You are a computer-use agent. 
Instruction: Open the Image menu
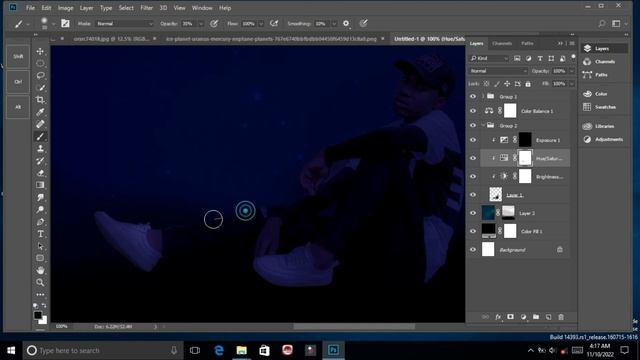[65, 8]
